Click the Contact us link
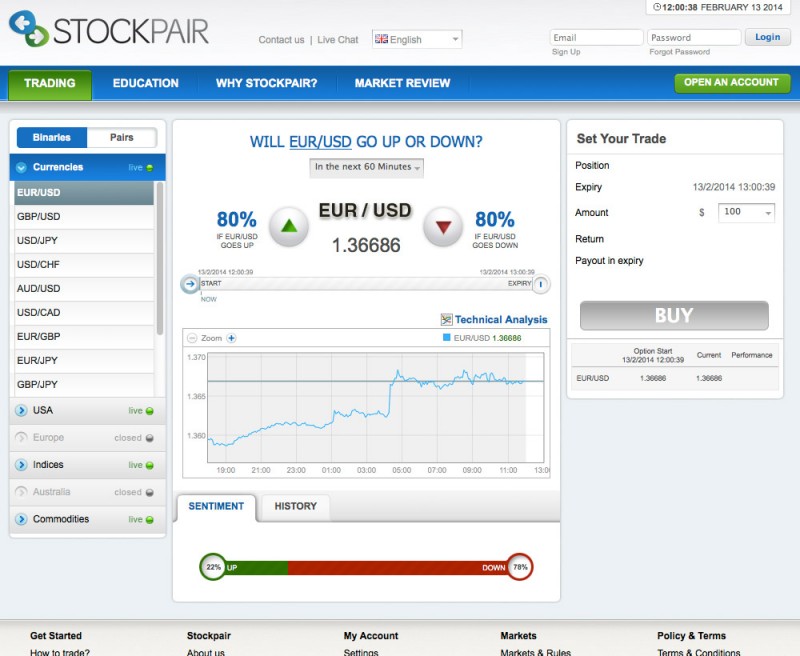Viewport: 800px width, 656px height. pyautogui.click(x=281, y=40)
